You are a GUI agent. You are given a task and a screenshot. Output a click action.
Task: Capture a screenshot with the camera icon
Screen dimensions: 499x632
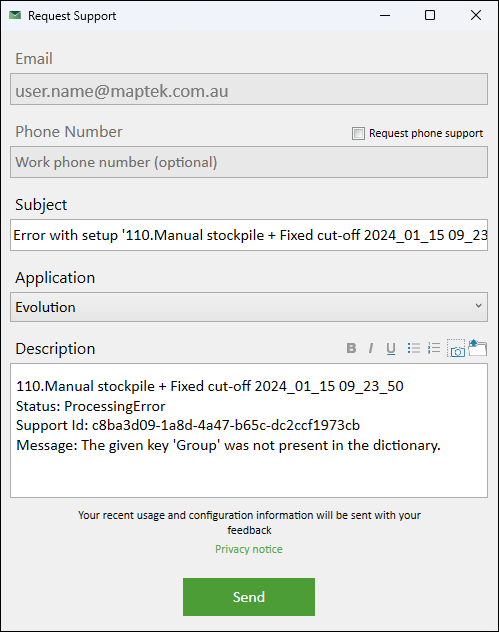coord(456,348)
